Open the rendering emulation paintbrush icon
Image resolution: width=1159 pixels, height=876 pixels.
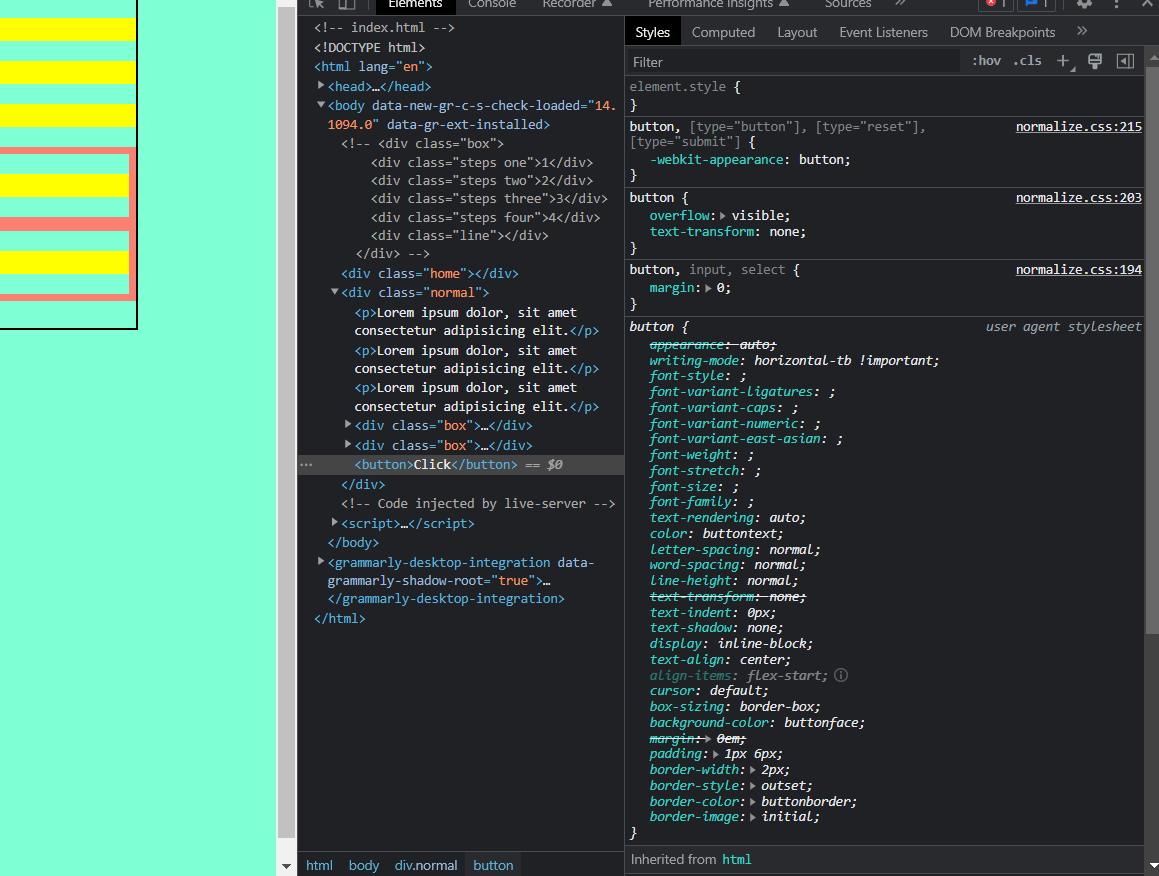(1095, 61)
